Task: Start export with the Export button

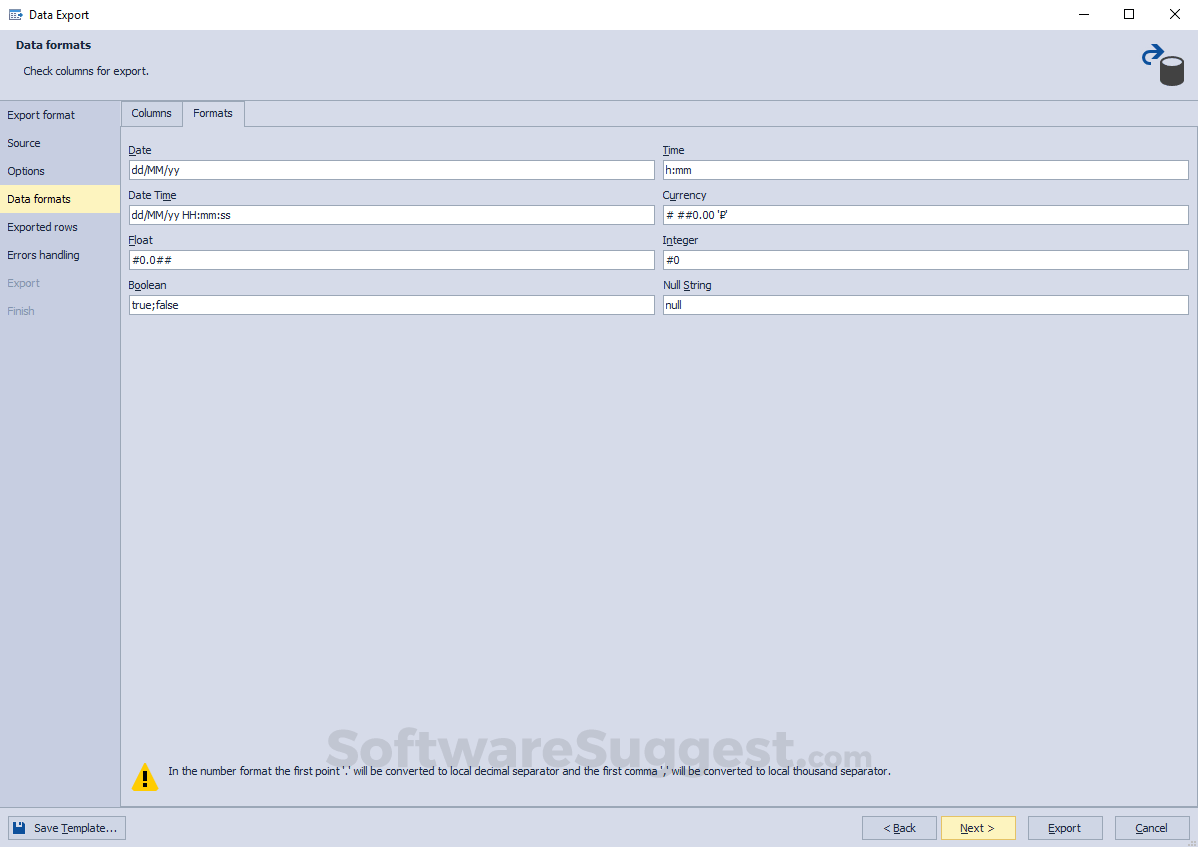Action: tap(1064, 827)
